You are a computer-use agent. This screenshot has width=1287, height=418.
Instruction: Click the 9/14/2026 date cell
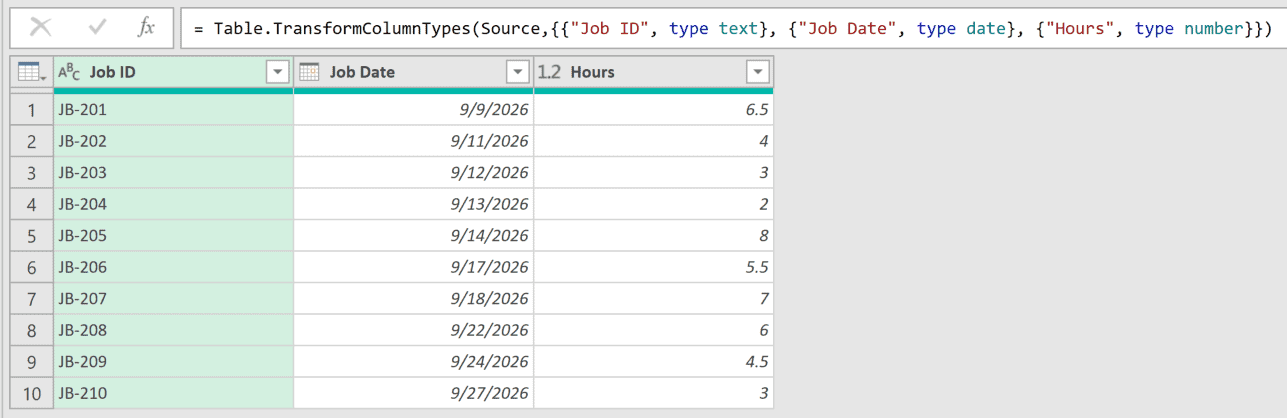413,236
